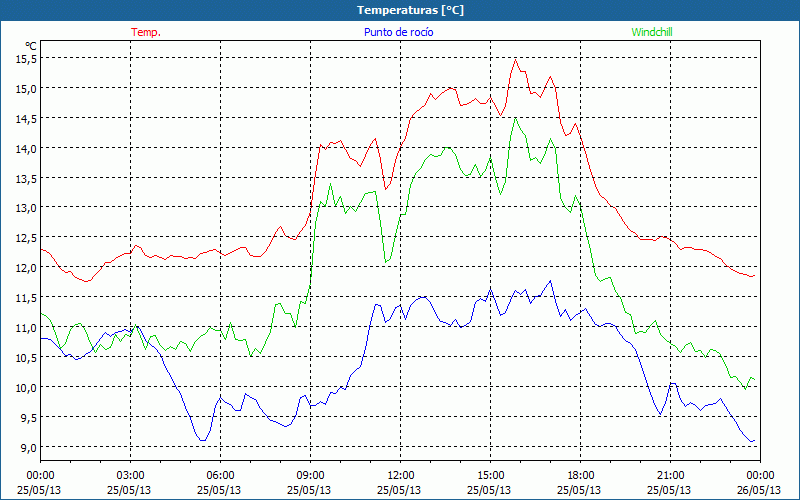Viewport: 800px width, 500px height.
Task: Click the green windchill peak near 16:00
Action: coord(515,119)
